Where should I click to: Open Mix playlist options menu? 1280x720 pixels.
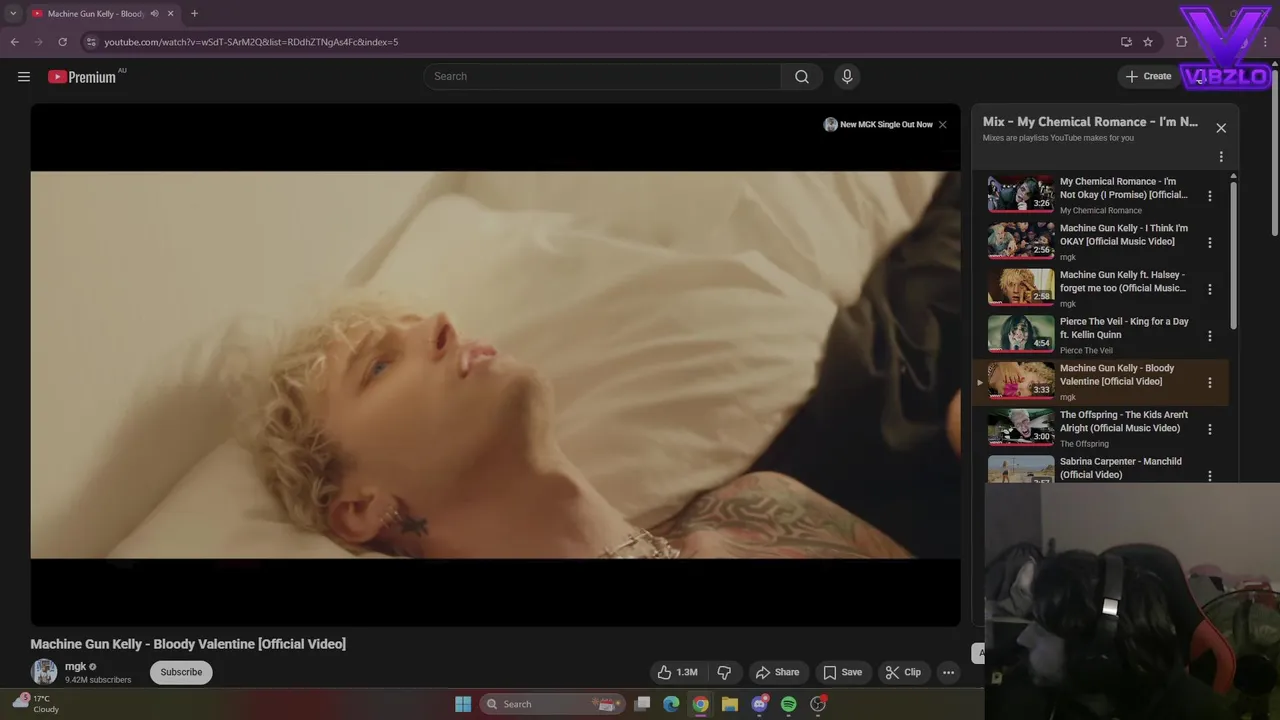pyautogui.click(x=1221, y=157)
